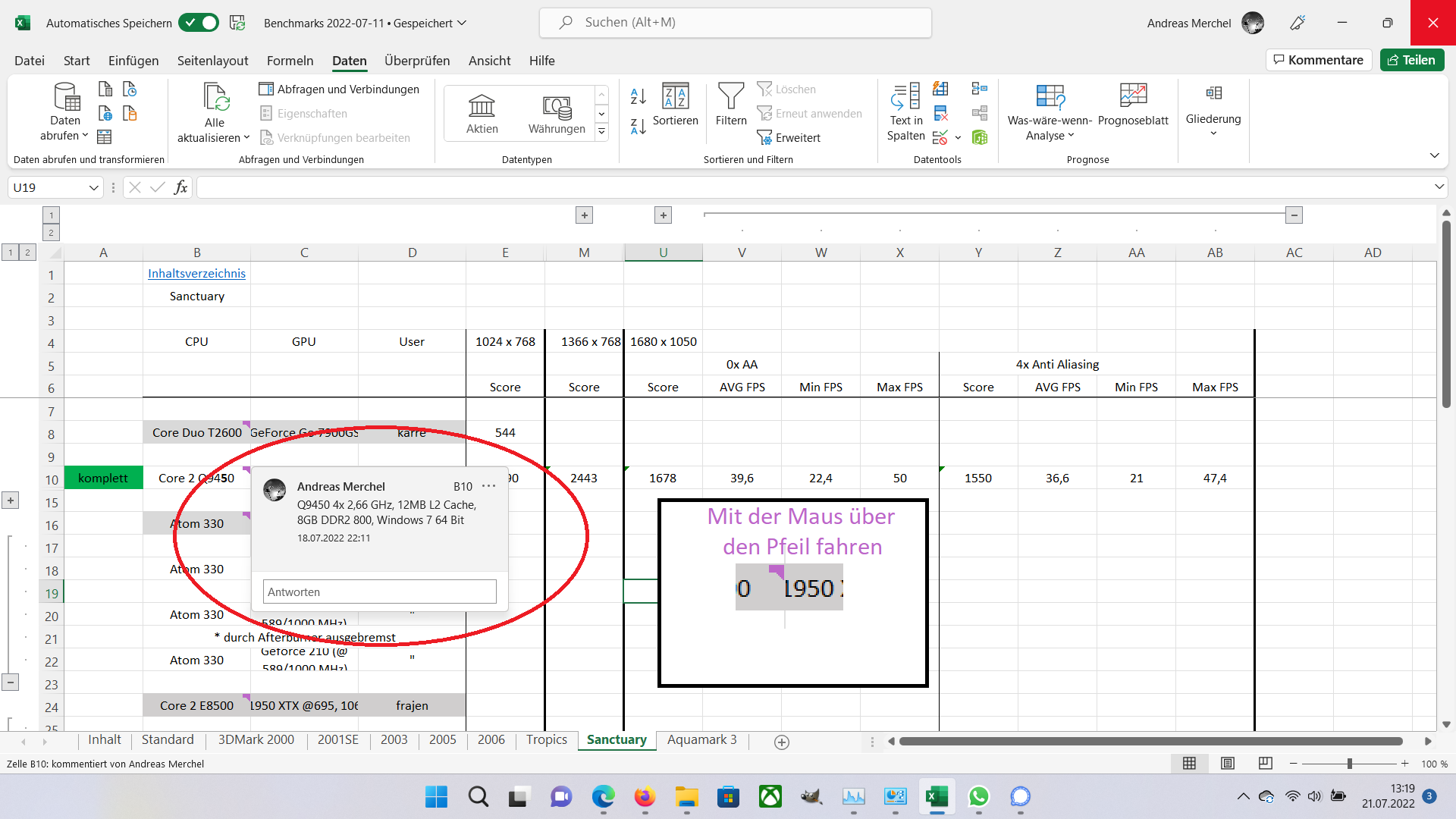The height and width of the screenshot is (819, 1456).
Task: Open Excel from Windows taskbar
Action: point(937,796)
